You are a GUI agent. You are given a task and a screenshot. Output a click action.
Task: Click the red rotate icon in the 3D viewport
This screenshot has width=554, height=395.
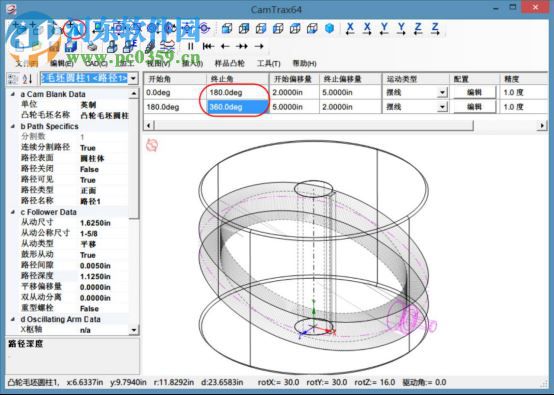click(152, 145)
